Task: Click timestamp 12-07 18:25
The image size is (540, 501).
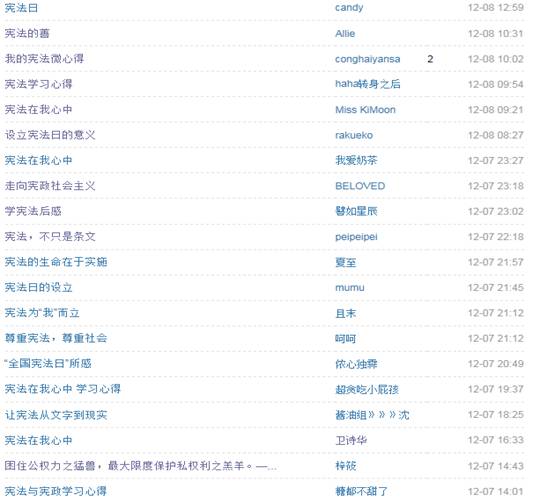Action: click(x=496, y=415)
